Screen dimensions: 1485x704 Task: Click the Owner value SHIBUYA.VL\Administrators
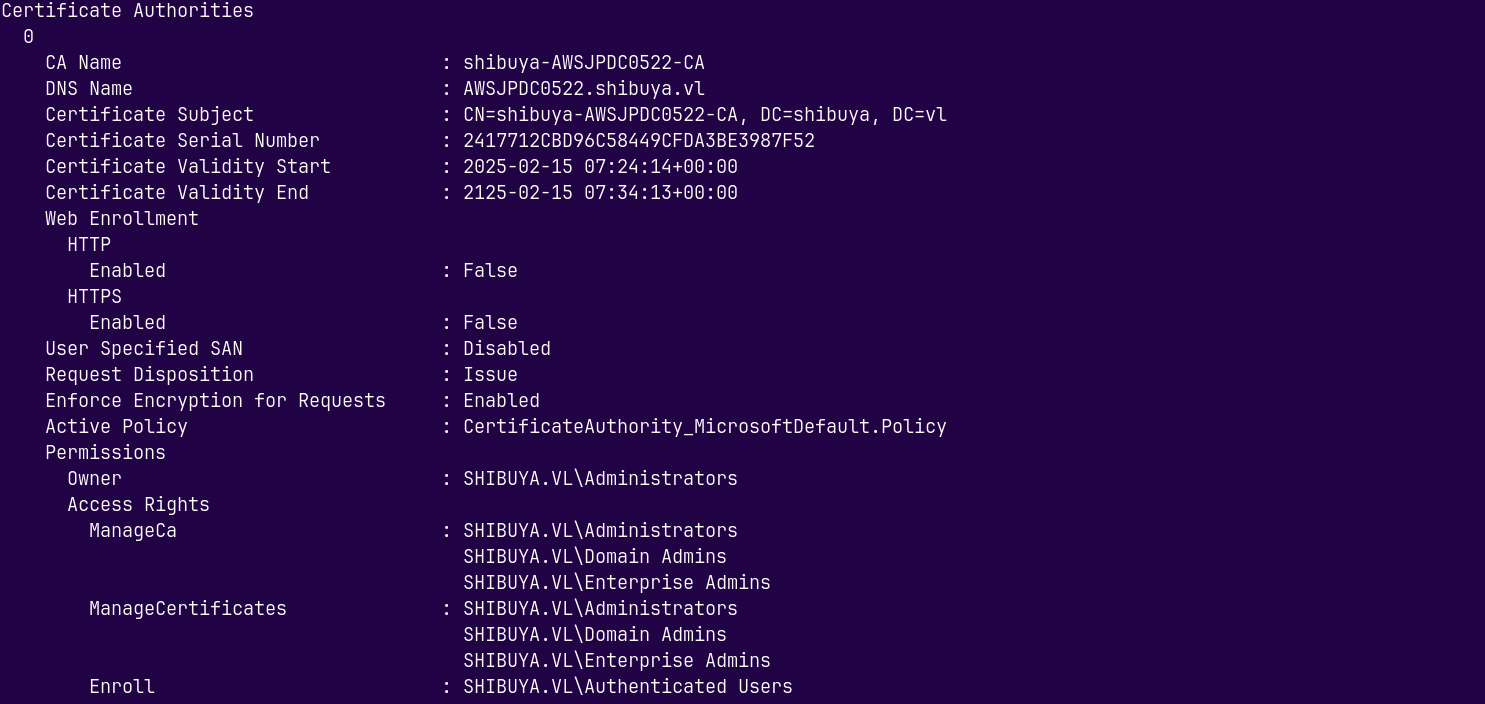coord(600,479)
